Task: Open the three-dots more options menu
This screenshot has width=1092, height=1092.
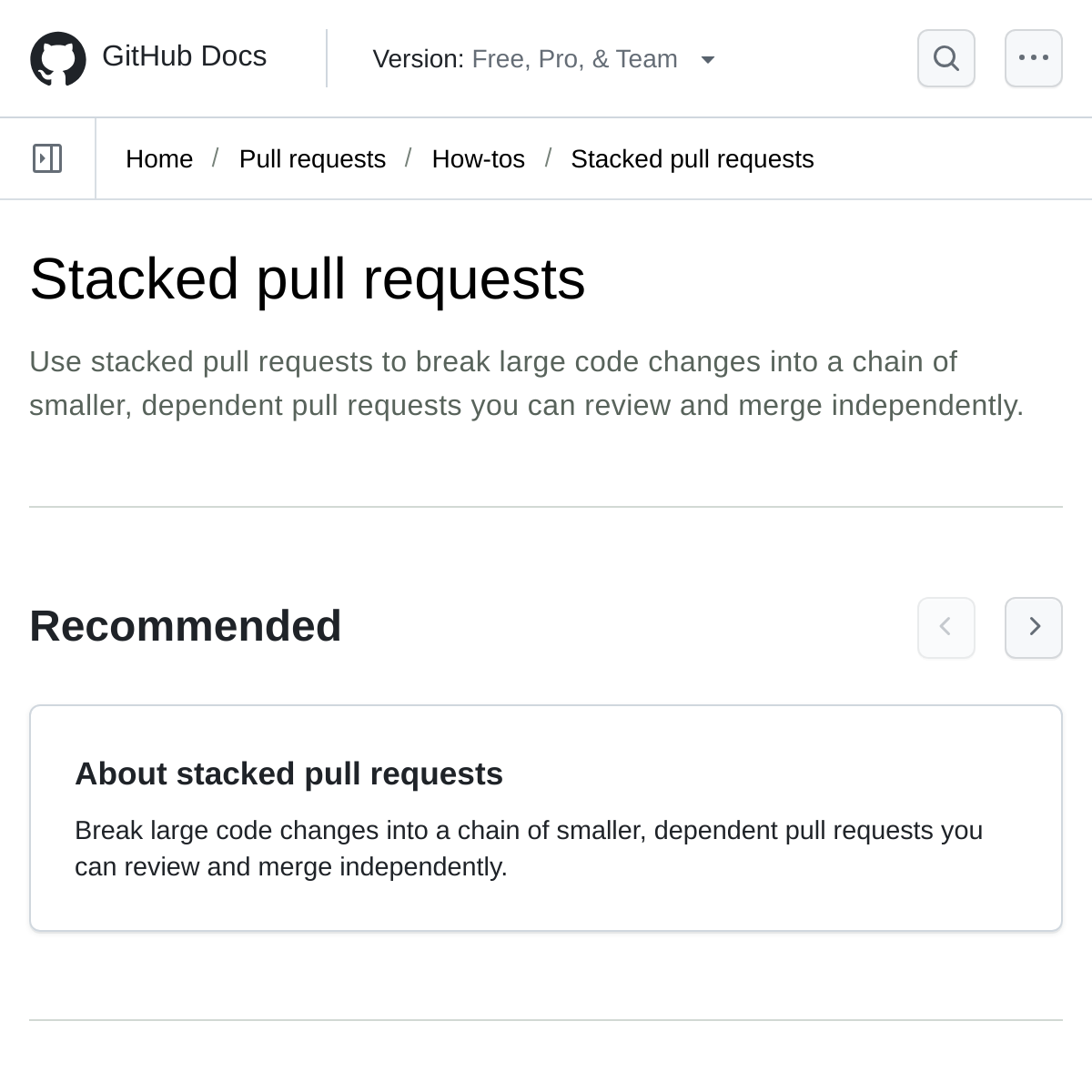Action: pos(1034,58)
